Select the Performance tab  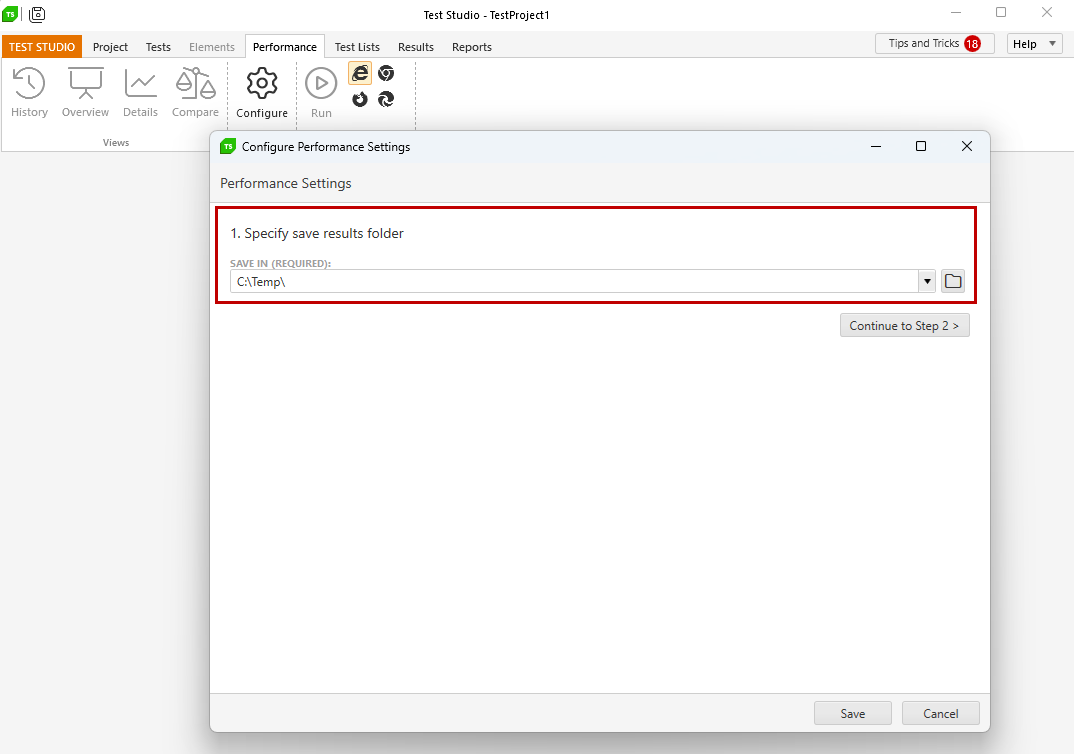point(285,47)
